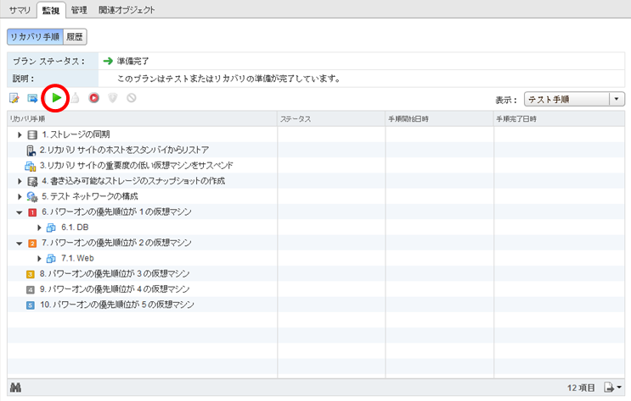The height and width of the screenshot is (401, 631).
Task: Collapse step 6 priority 1 virtual machines
Action: point(19,212)
